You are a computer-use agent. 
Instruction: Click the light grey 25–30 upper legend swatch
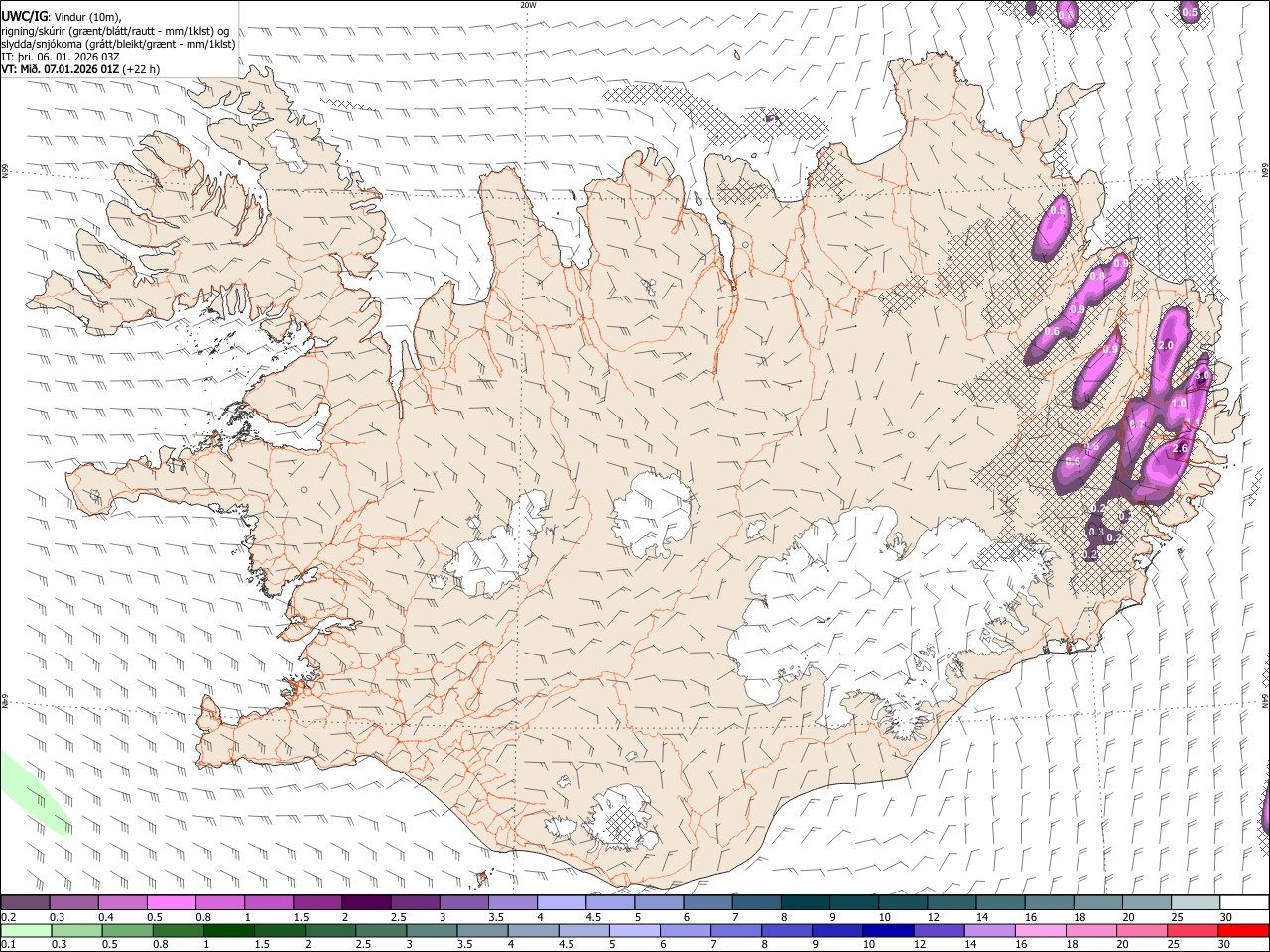point(1196,902)
